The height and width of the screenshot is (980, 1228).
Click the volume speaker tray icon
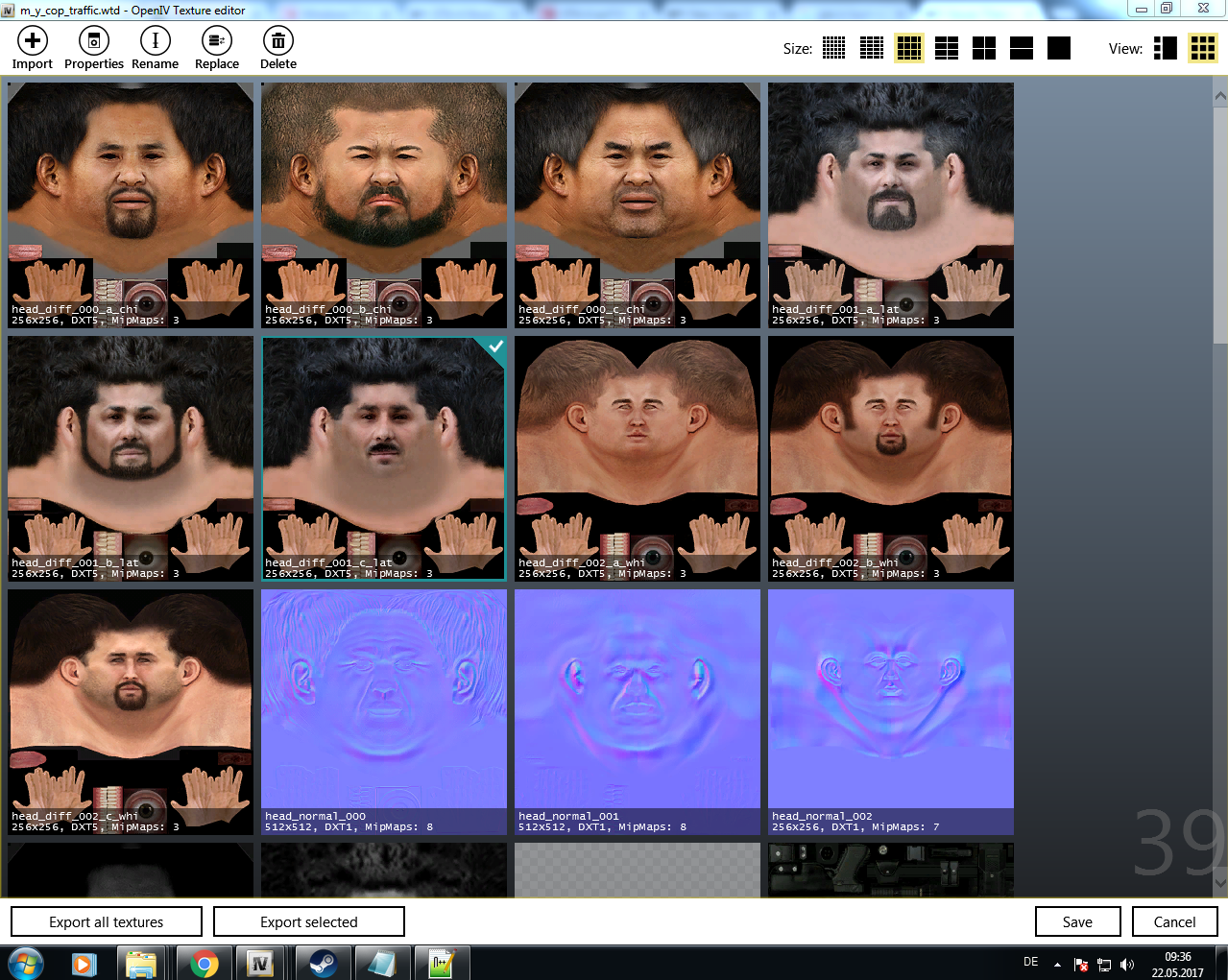(1127, 965)
